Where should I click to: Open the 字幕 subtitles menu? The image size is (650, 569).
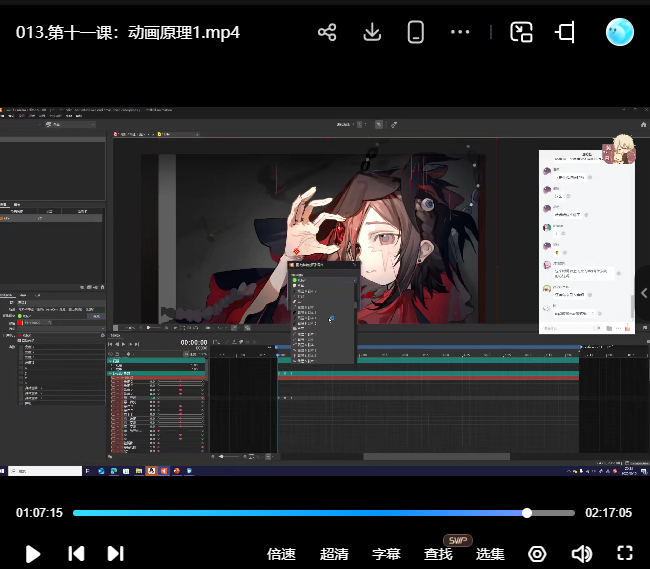pos(386,554)
